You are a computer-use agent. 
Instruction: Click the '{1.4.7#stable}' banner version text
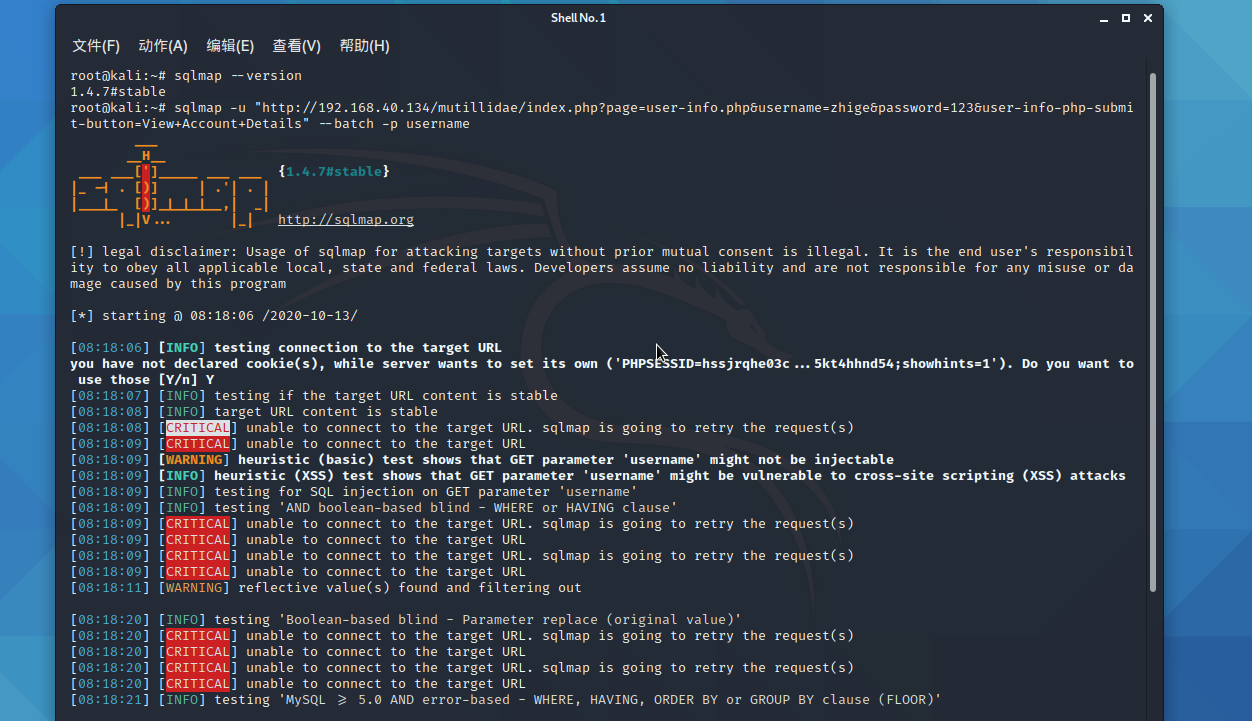click(x=334, y=172)
